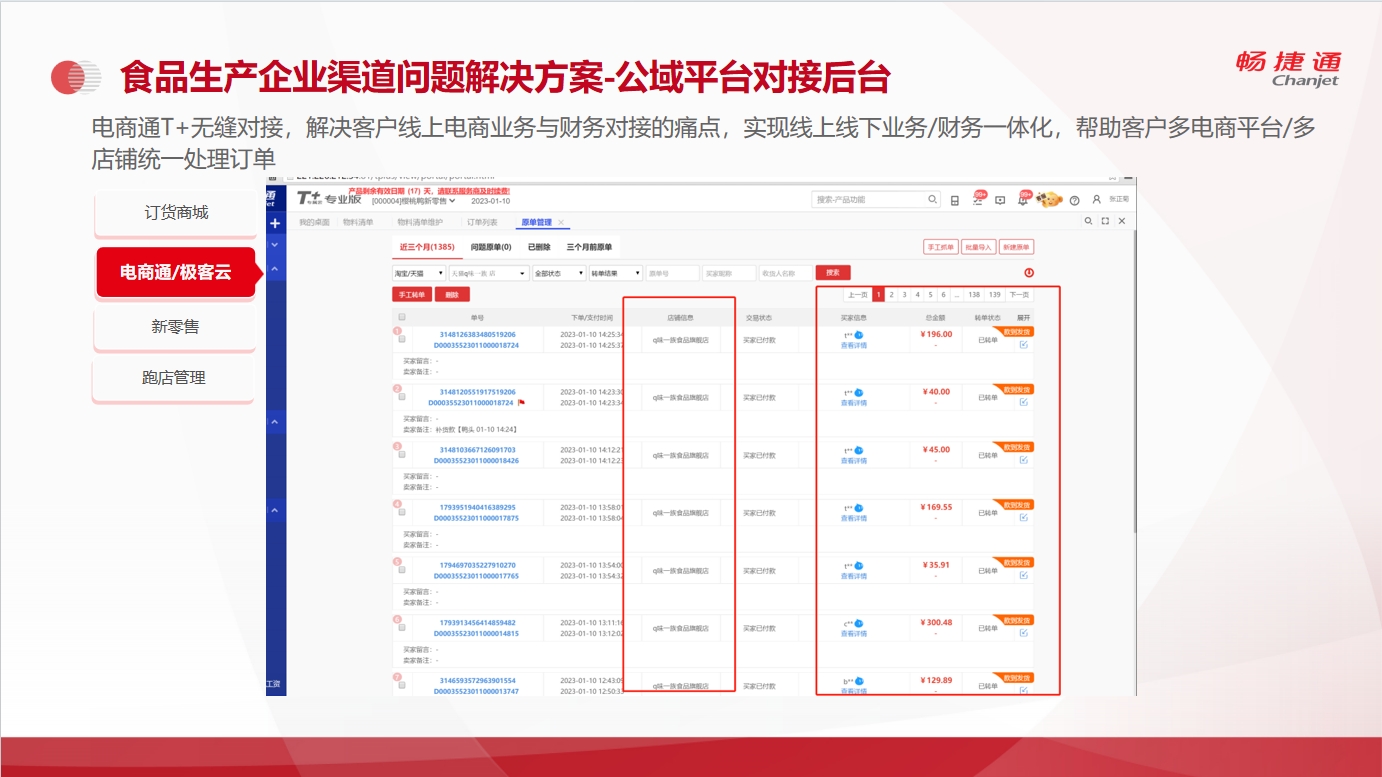The image size is (1382, 777).
Task: Close the 原单管理 tab with its x
Action: (x=561, y=222)
